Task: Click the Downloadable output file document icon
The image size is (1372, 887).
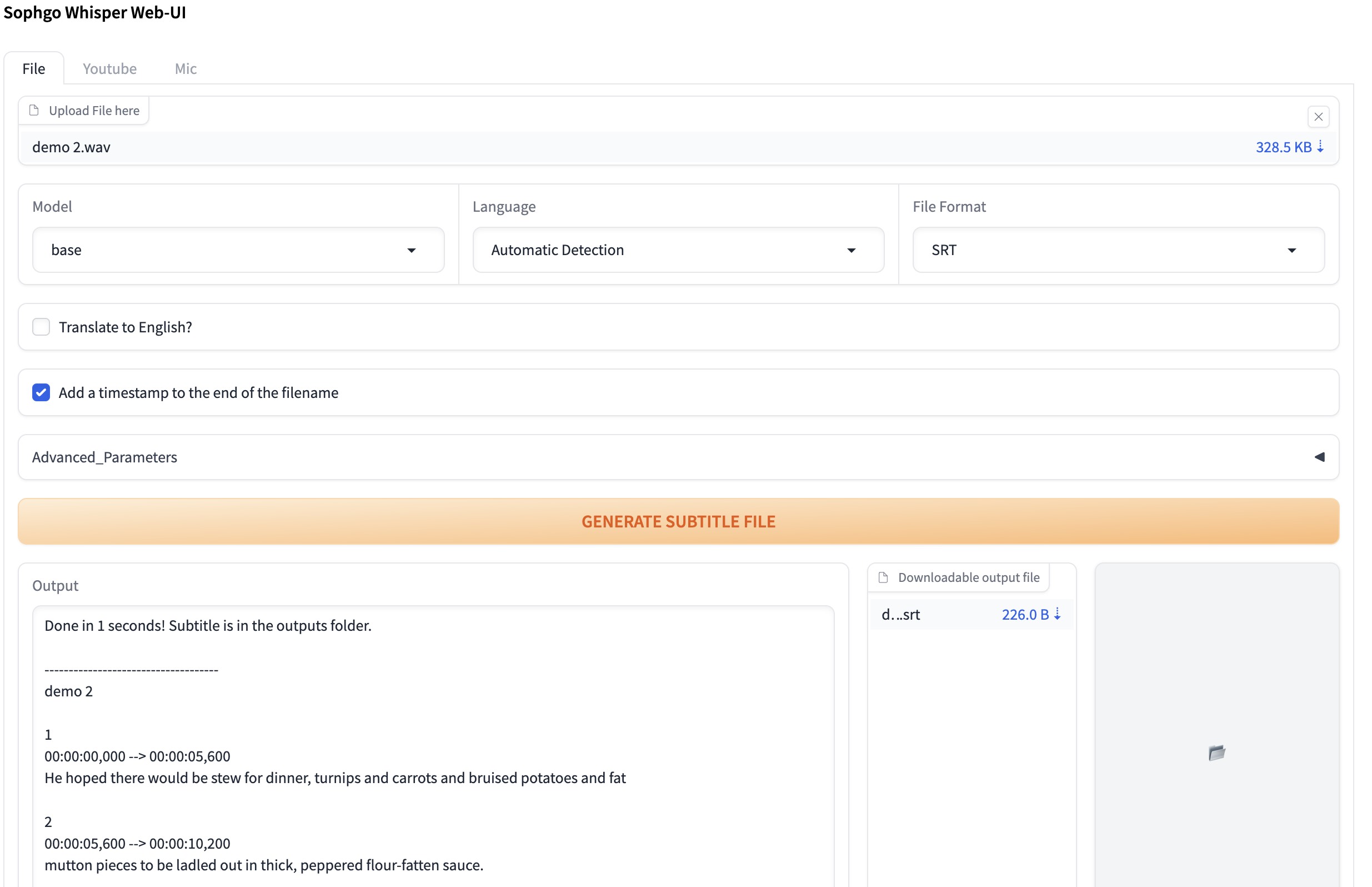Action: (883, 577)
